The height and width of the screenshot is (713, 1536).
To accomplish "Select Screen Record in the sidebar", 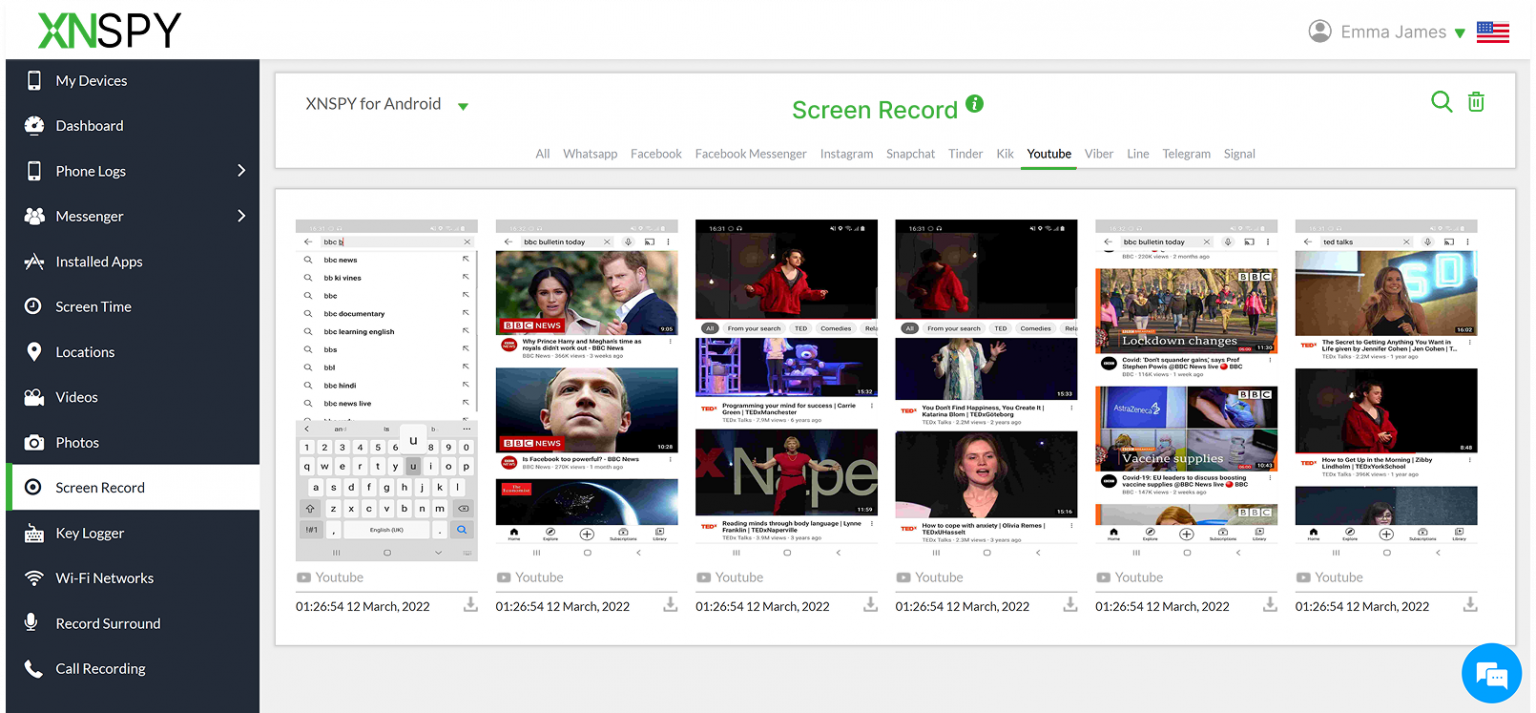I will coord(132,488).
